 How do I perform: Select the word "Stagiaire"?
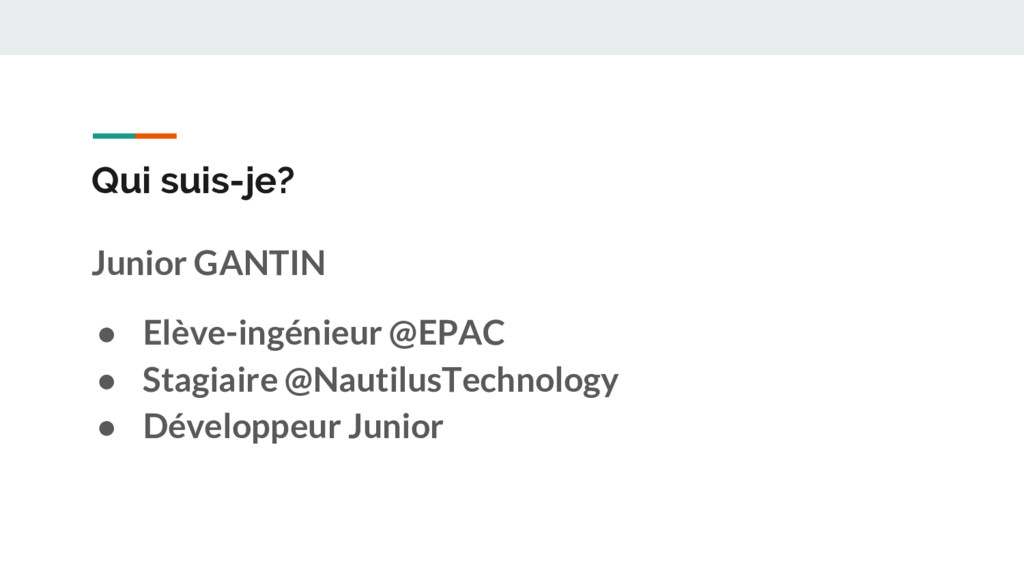[210, 381]
